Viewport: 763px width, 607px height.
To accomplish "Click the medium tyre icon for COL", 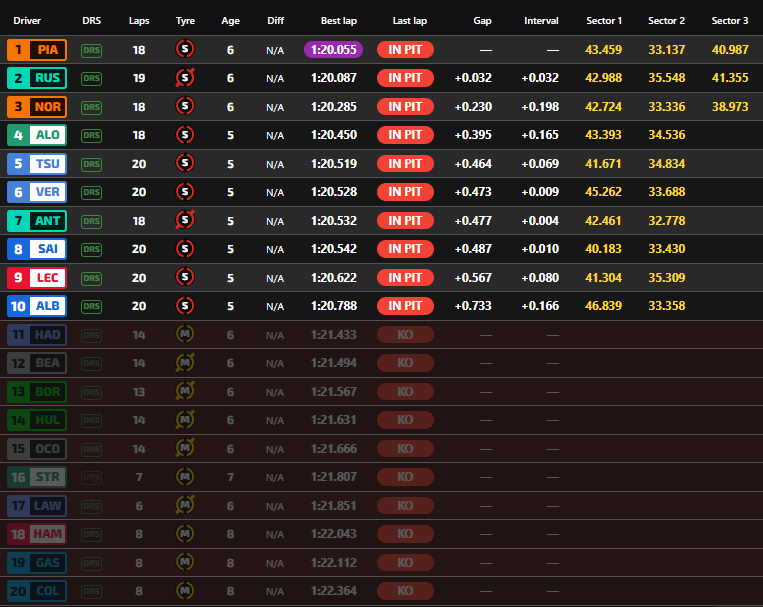I will pos(185,591).
